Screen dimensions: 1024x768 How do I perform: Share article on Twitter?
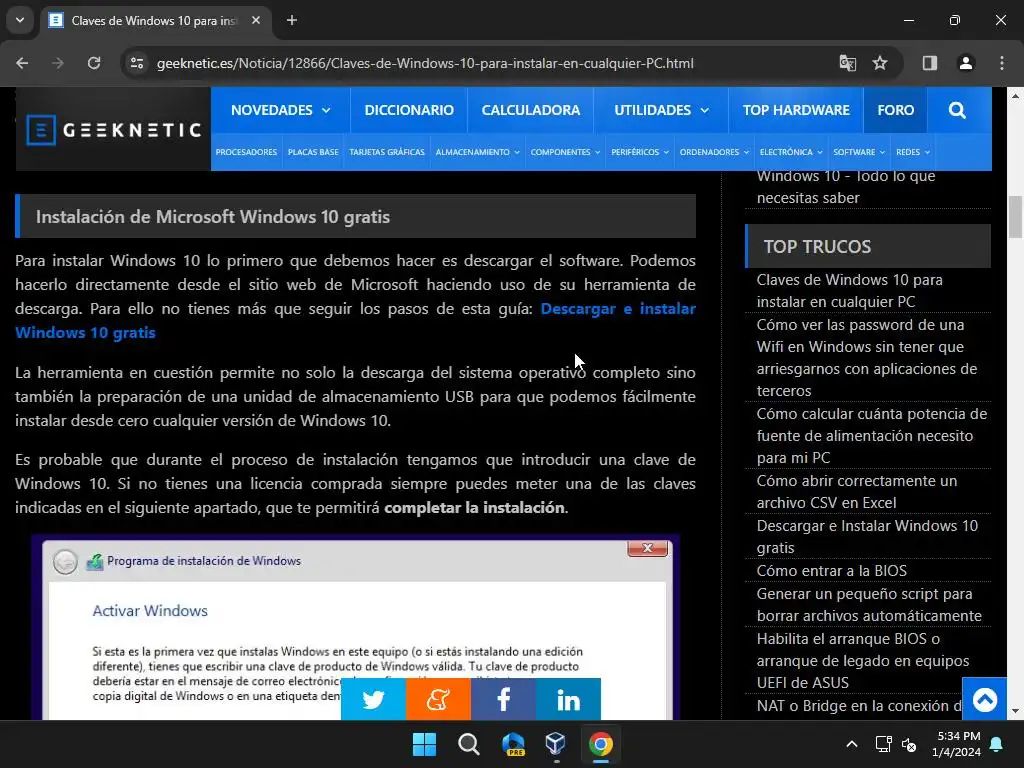(373, 699)
